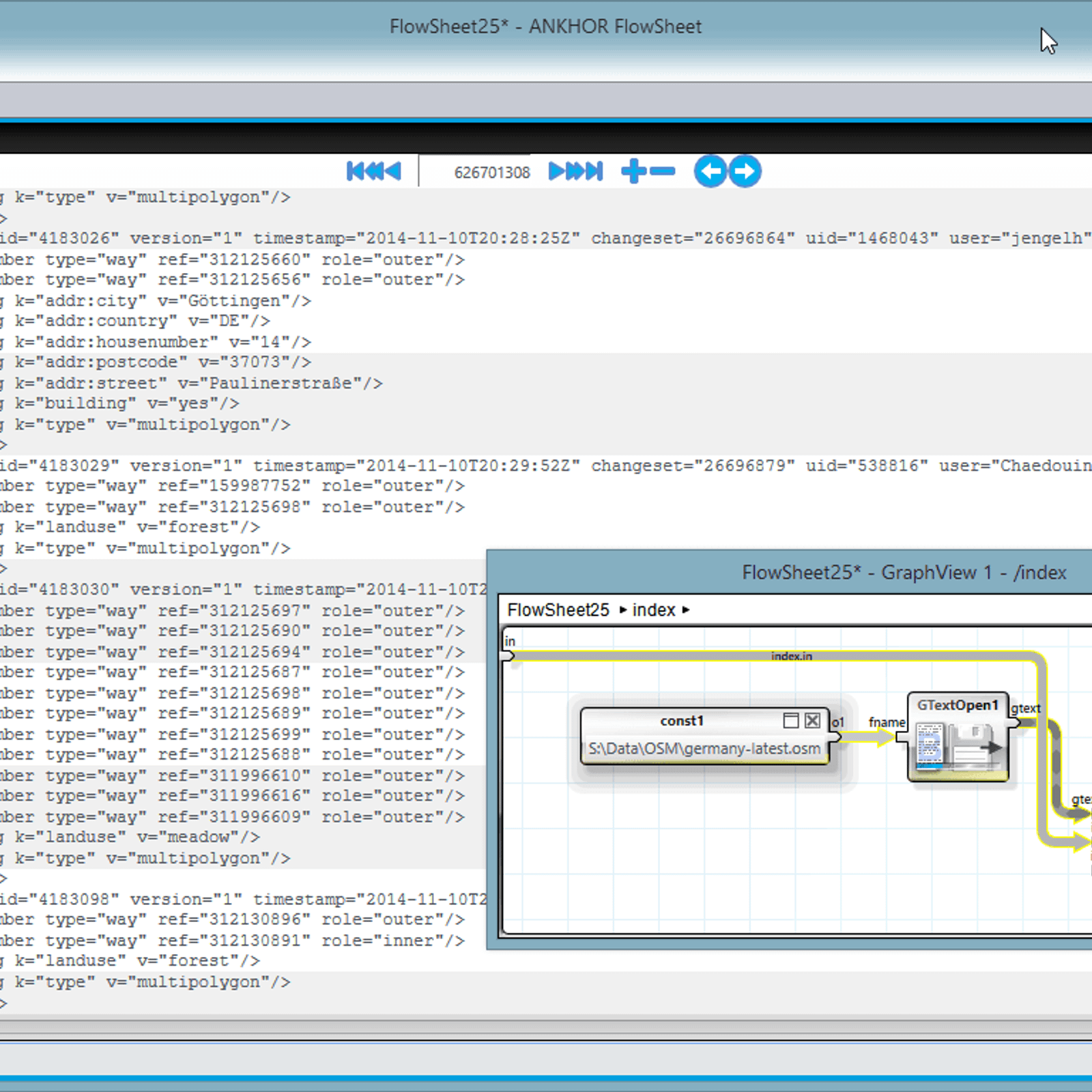The height and width of the screenshot is (1092, 1092).
Task: Select the member ref="311996609" line
Action: coord(233,817)
